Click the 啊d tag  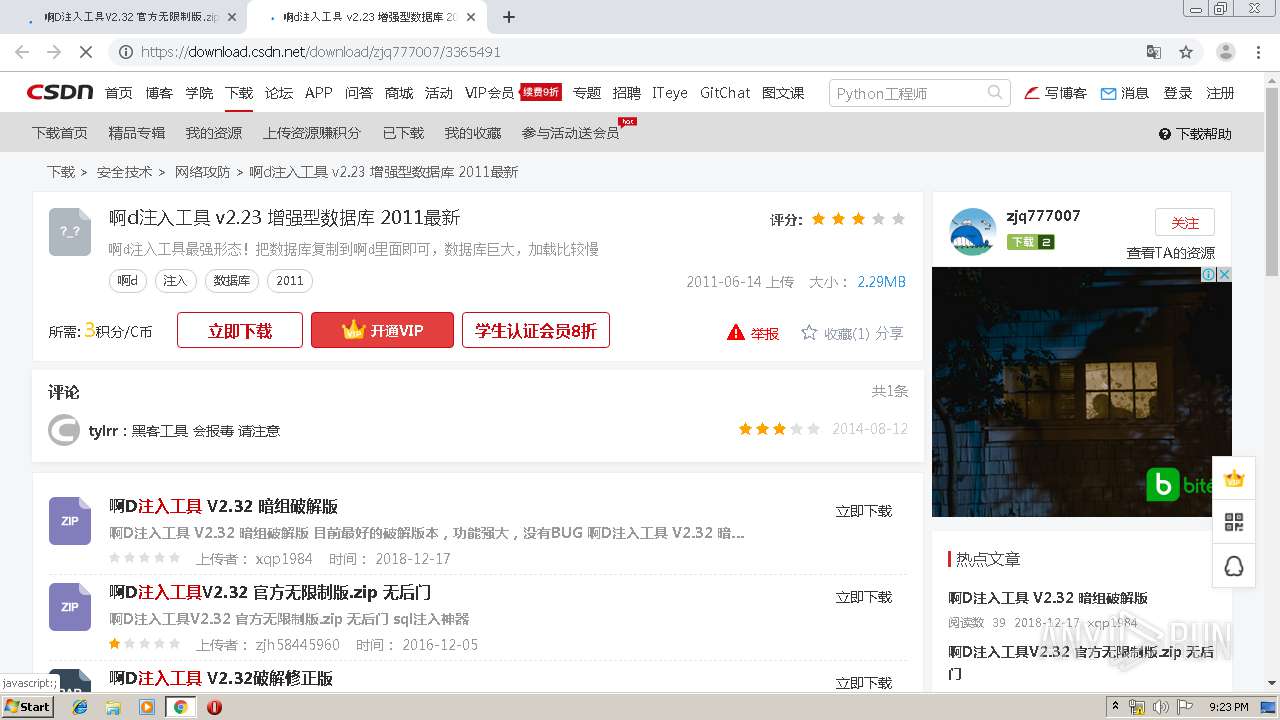point(128,281)
